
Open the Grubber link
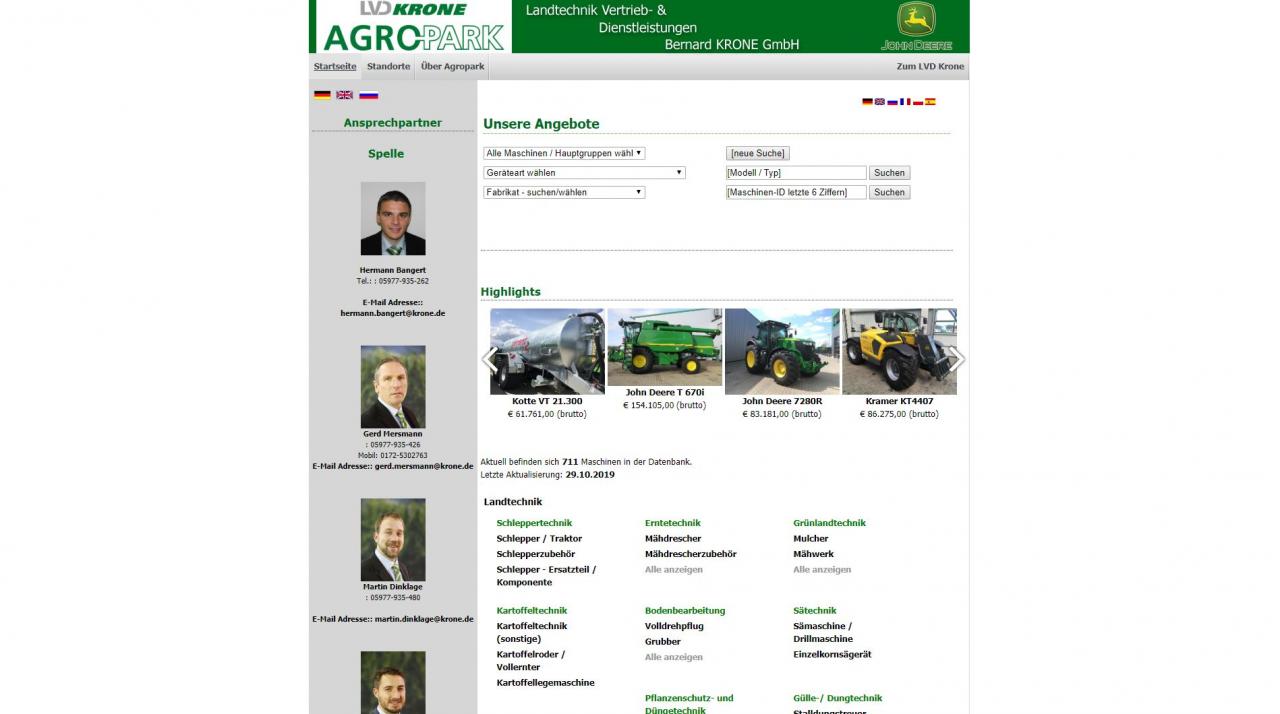click(x=663, y=642)
